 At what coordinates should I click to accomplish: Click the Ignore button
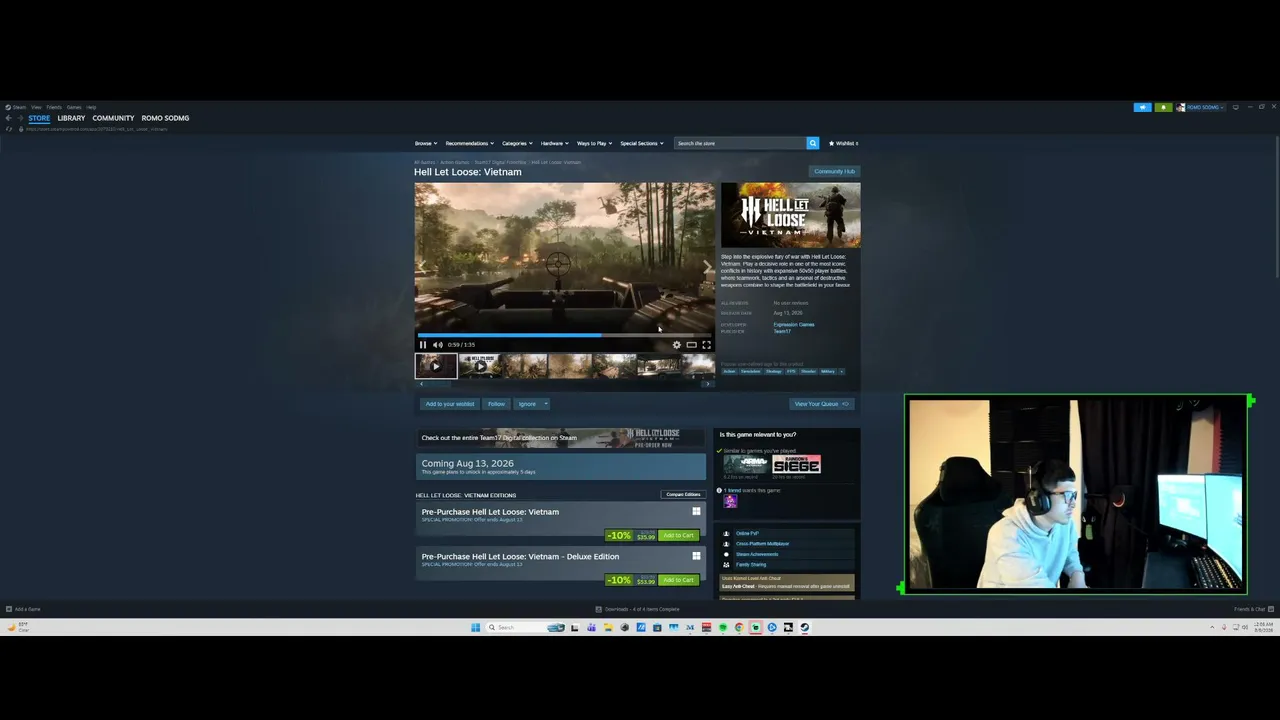tap(527, 404)
